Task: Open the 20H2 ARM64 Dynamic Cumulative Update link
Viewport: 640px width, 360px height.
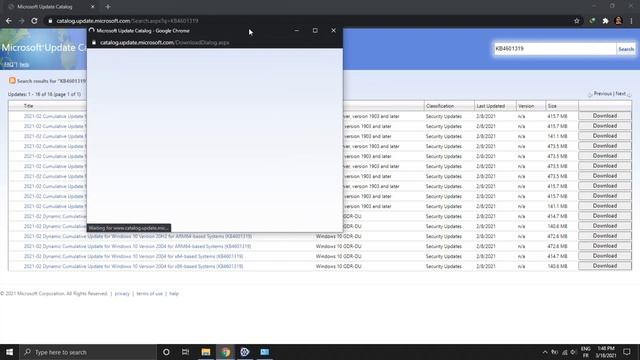Action: tap(138, 236)
